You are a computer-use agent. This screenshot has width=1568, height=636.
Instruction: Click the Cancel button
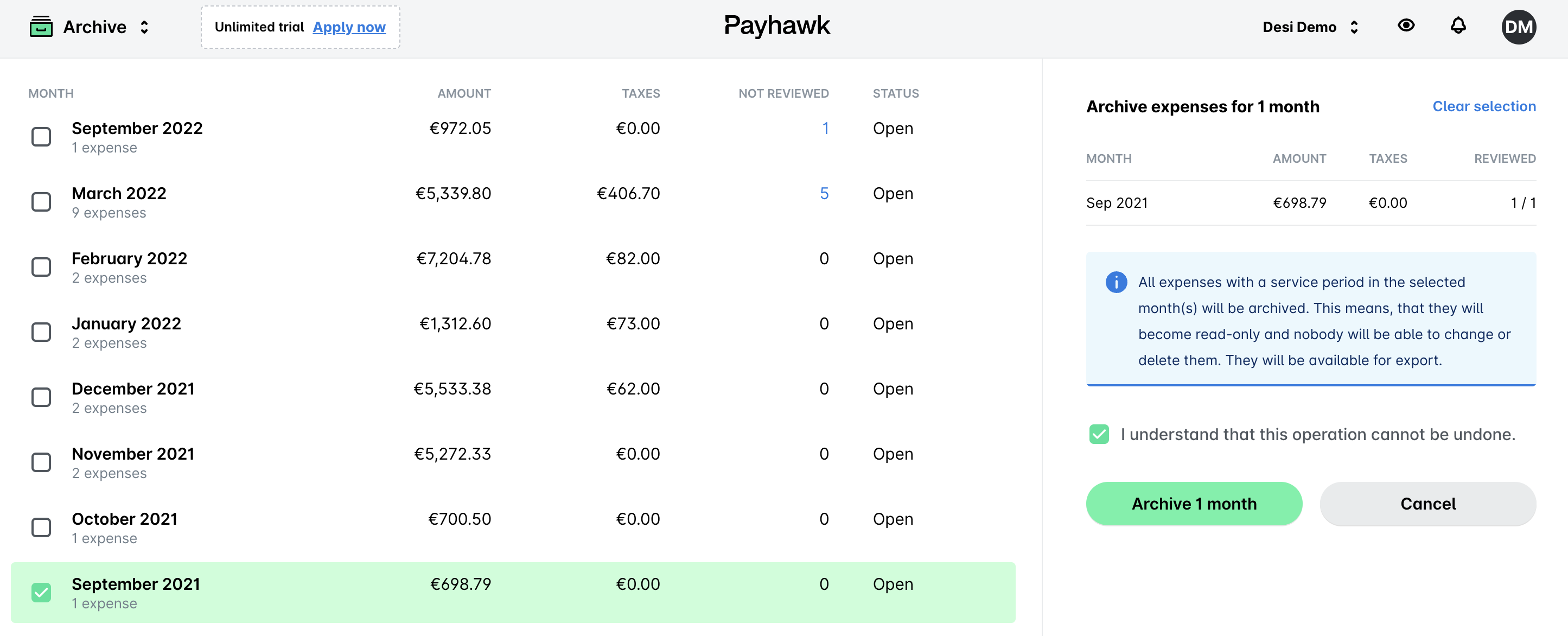[1427, 504]
